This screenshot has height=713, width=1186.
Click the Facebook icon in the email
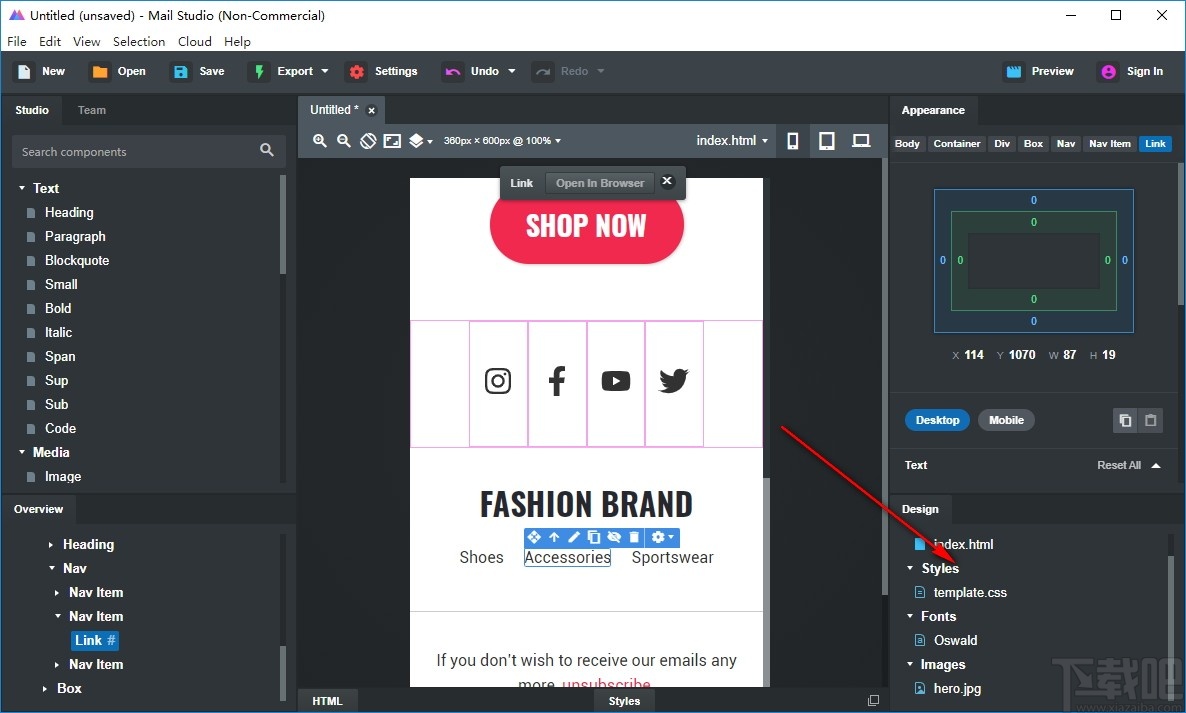[x=557, y=381]
